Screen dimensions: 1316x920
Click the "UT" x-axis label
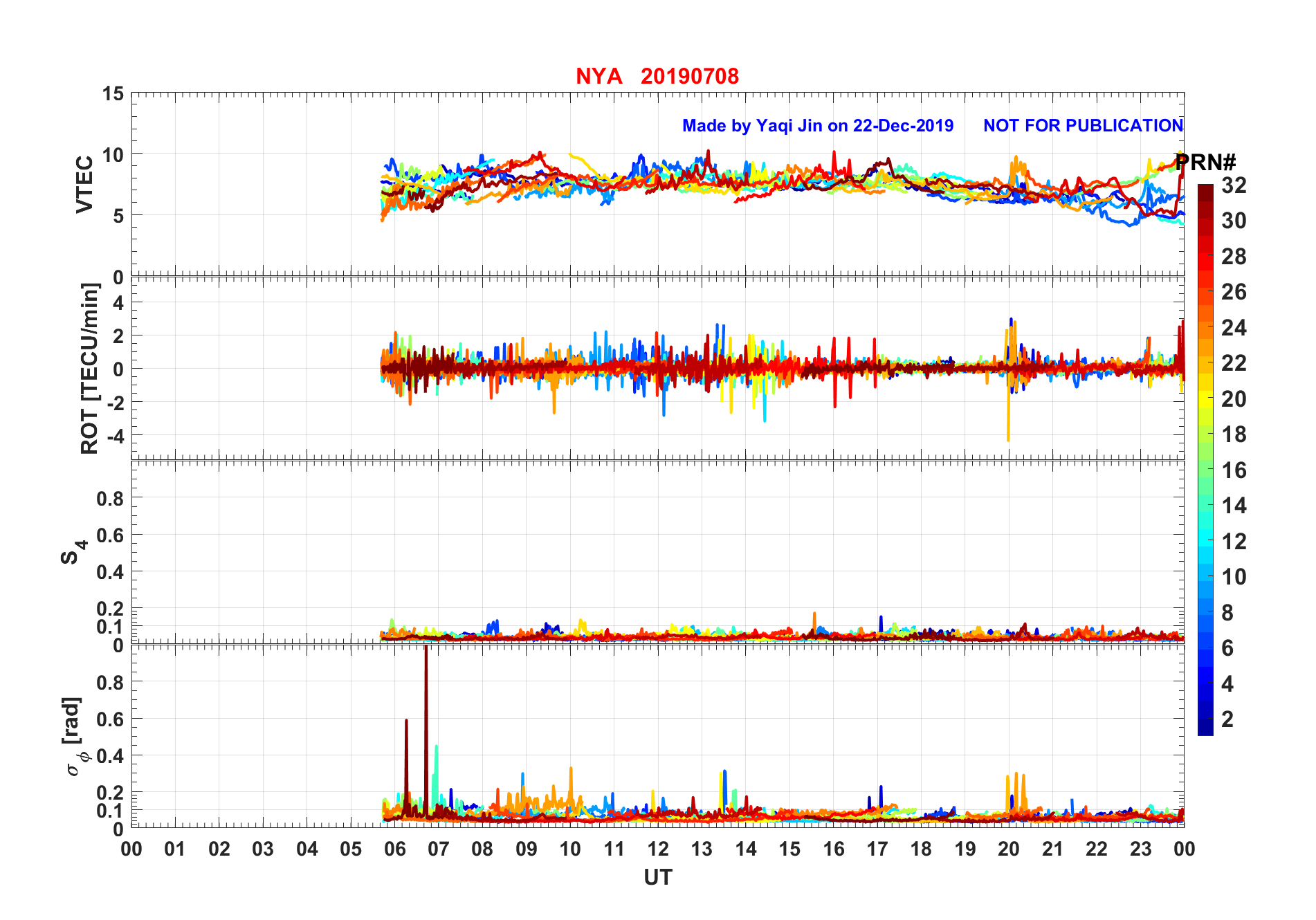pyautogui.click(x=657, y=878)
